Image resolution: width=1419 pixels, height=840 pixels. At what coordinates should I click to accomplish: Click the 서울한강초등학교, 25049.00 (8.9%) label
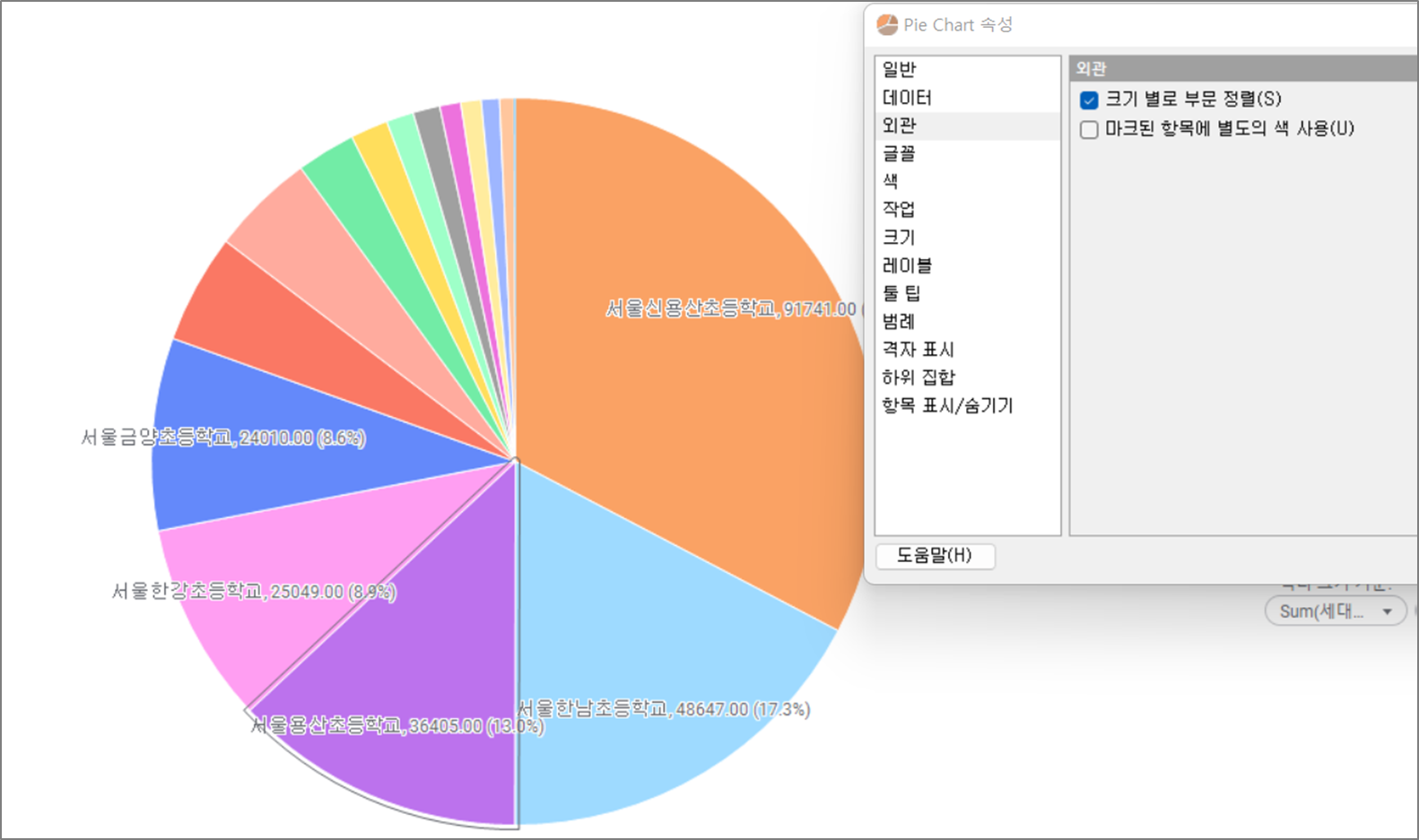tap(254, 592)
